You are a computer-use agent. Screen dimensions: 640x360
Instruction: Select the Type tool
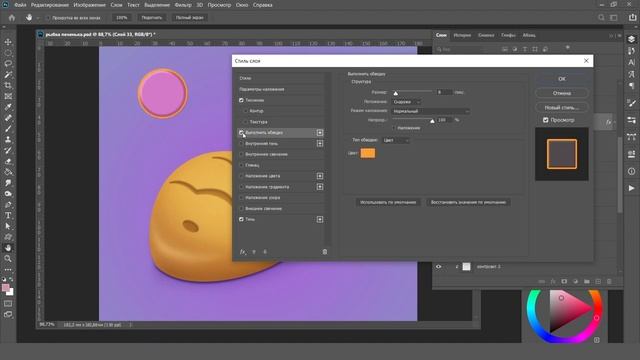(8, 216)
